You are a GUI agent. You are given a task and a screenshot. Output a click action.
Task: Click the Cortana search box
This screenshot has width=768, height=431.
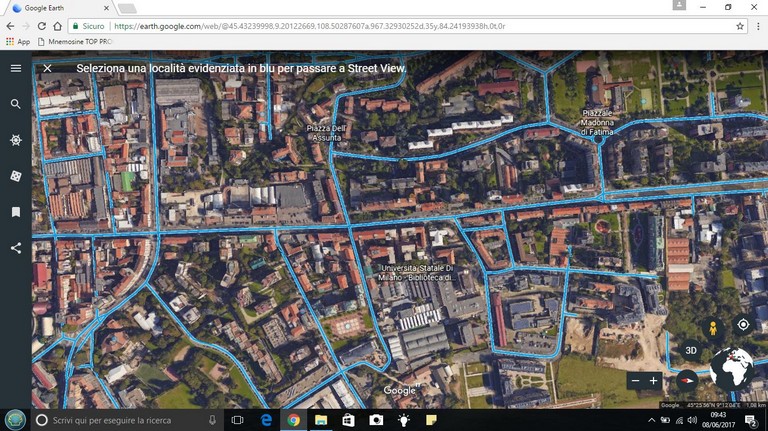pos(125,420)
